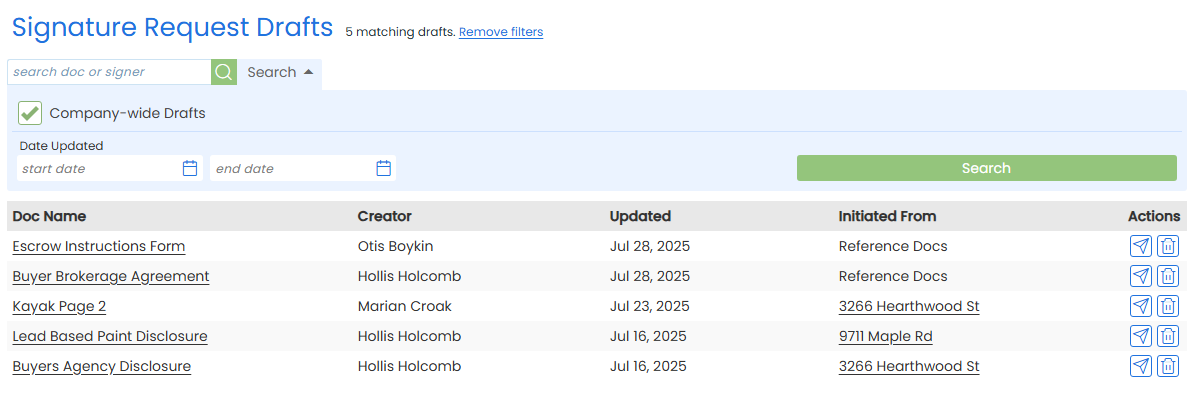Open the Kayak Page 2 document
The image size is (1192, 404).
[59, 306]
